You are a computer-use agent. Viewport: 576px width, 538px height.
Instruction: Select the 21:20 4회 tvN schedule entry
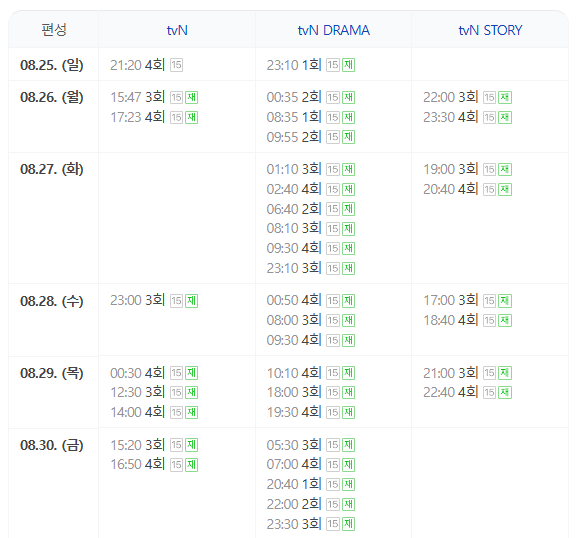pos(137,65)
